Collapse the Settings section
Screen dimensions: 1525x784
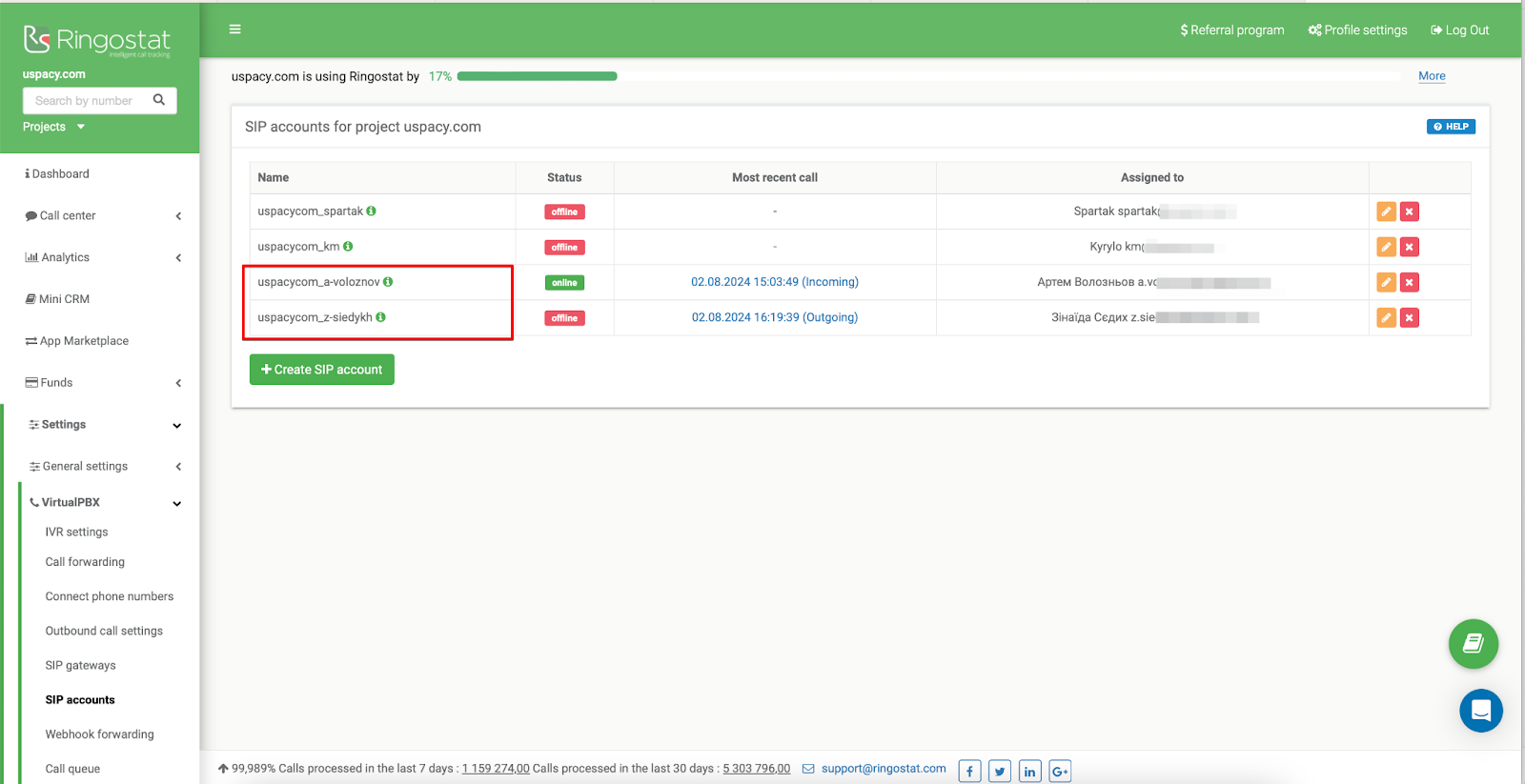tap(104, 425)
